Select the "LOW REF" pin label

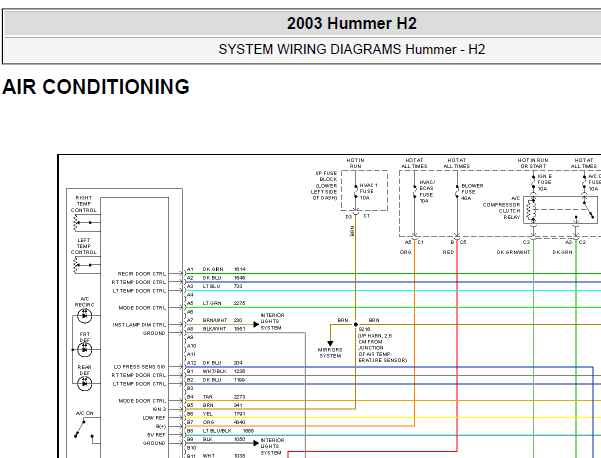click(154, 418)
